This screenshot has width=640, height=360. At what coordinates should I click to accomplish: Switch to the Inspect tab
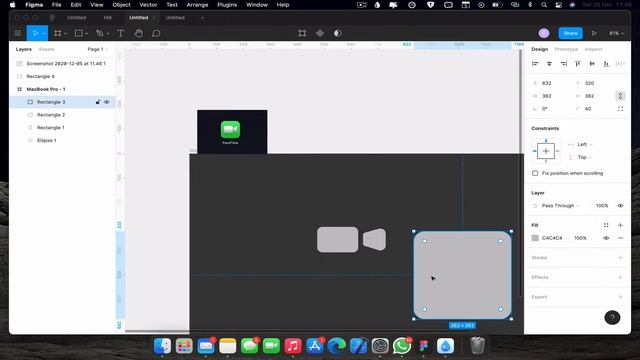[593, 49]
